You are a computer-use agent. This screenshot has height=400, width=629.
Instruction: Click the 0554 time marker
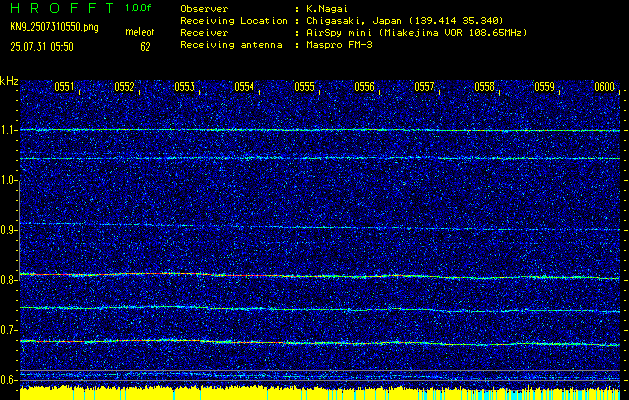(244, 87)
